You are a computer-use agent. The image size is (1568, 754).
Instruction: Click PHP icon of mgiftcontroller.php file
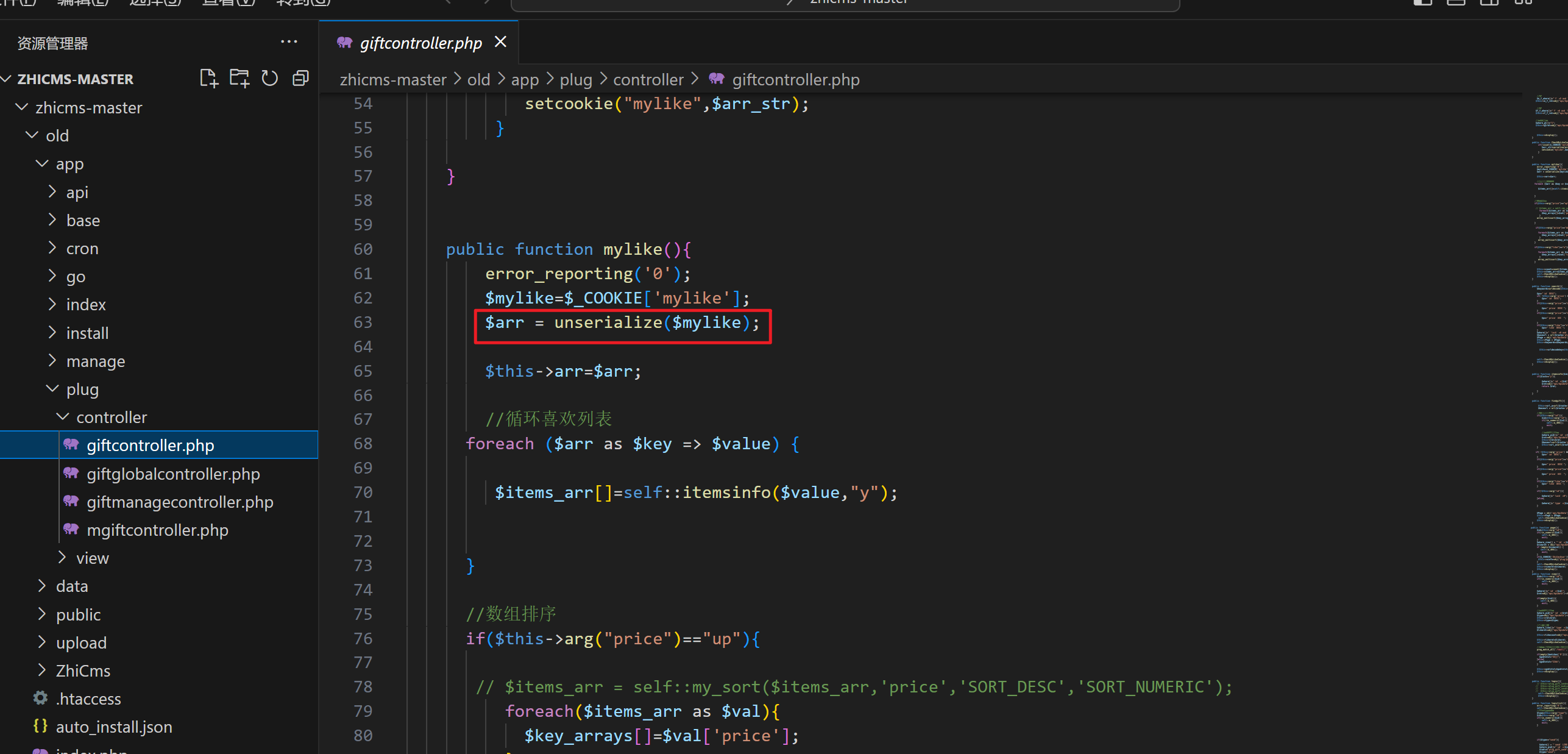tap(71, 530)
